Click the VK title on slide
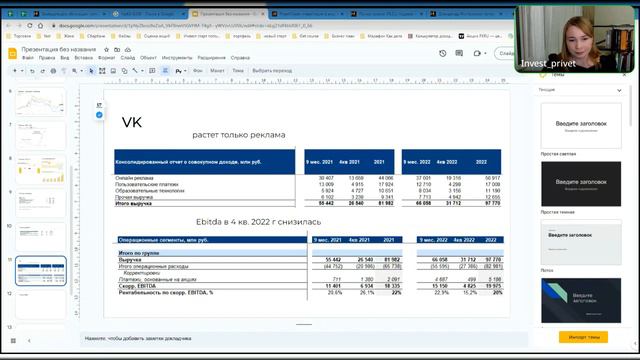Viewport: 640px width, 360px height. pyautogui.click(x=131, y=122)
